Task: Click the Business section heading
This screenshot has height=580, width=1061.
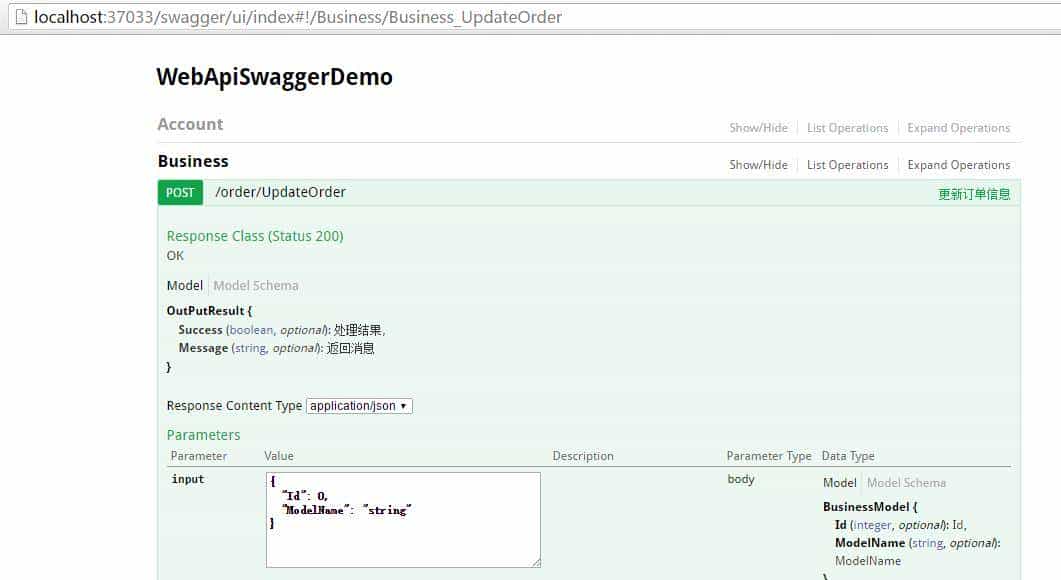Action: click(x=194, y=161)
